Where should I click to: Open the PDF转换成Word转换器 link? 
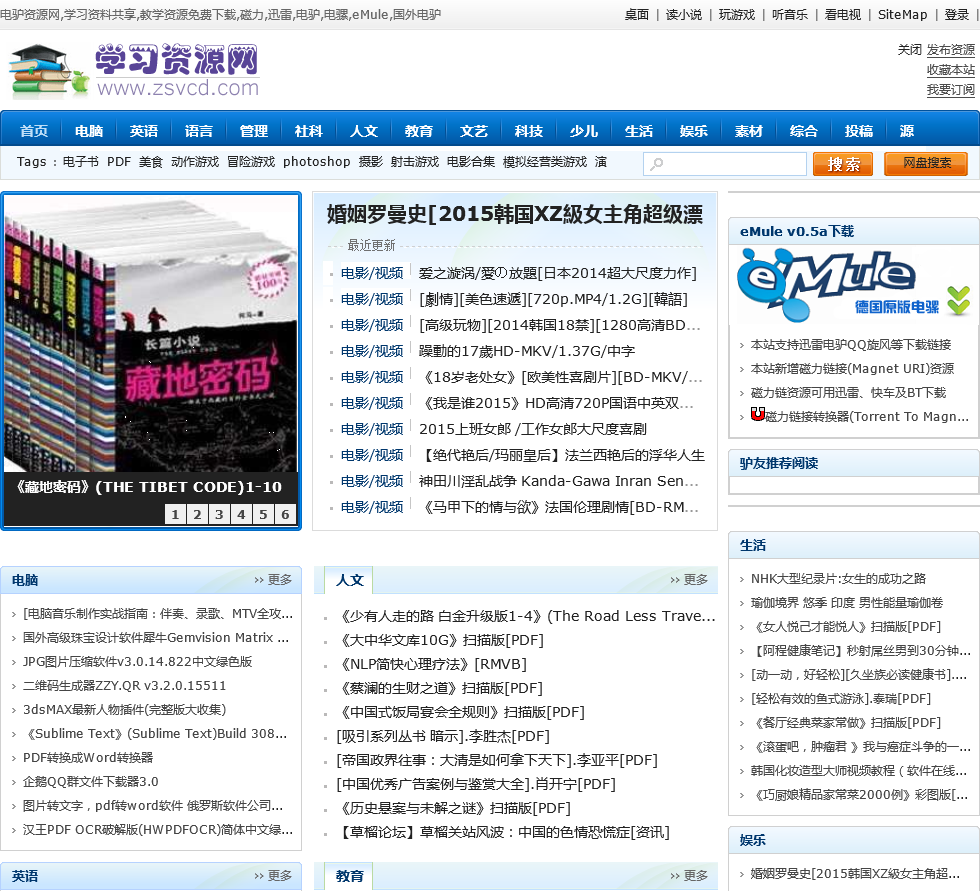(x=88, y=758)
